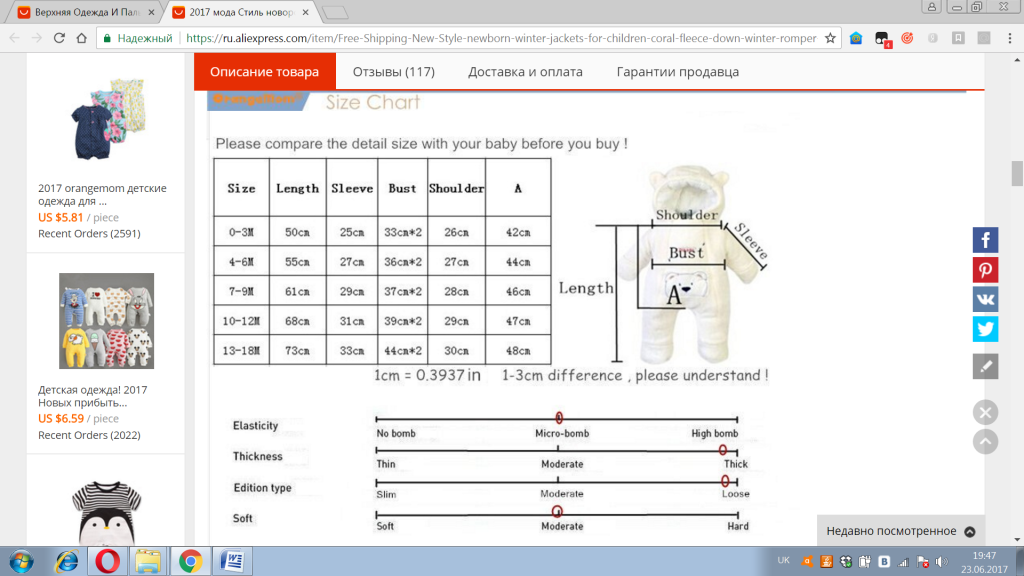Open the 2017 orangemom детские одежда link

pos(102,194)
